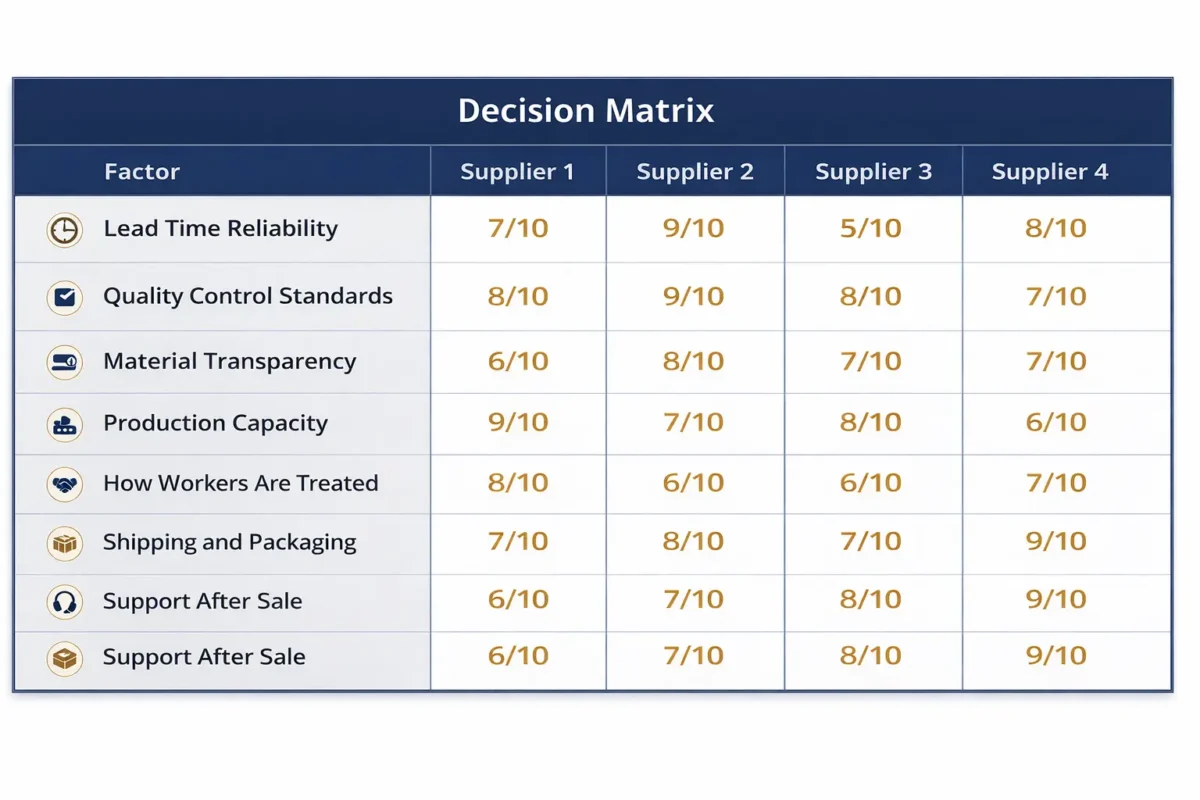Click the box icon in the bottom table row

click(65, 658)
